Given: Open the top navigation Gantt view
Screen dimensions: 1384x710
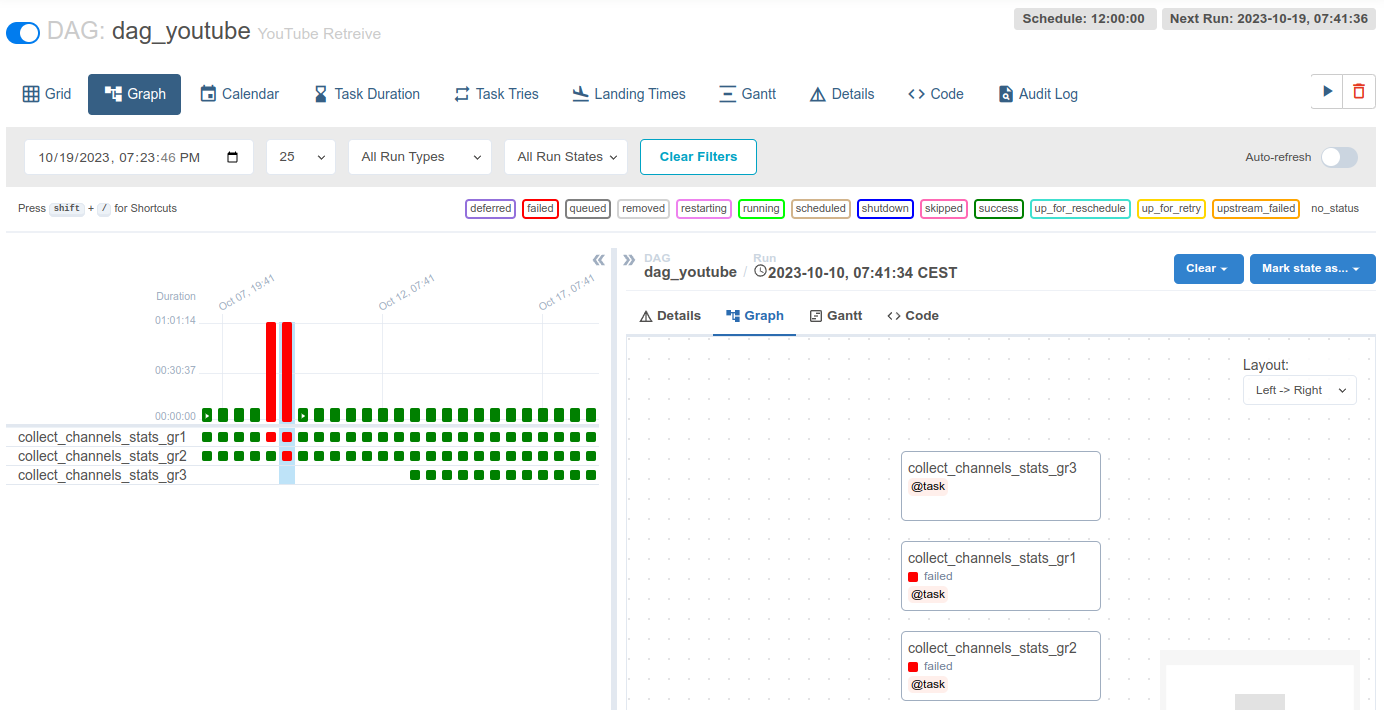Looking at the screenshot, I should 748,94.
